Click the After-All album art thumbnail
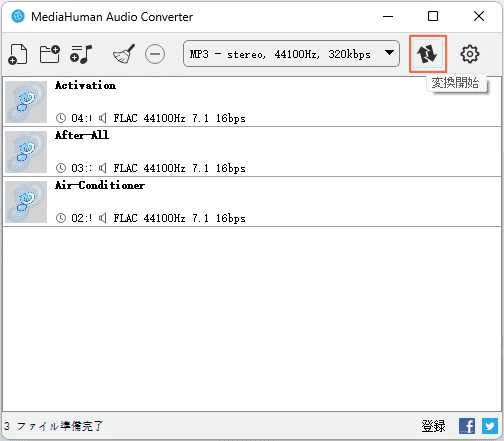504x441 pixels. point(26,152)
